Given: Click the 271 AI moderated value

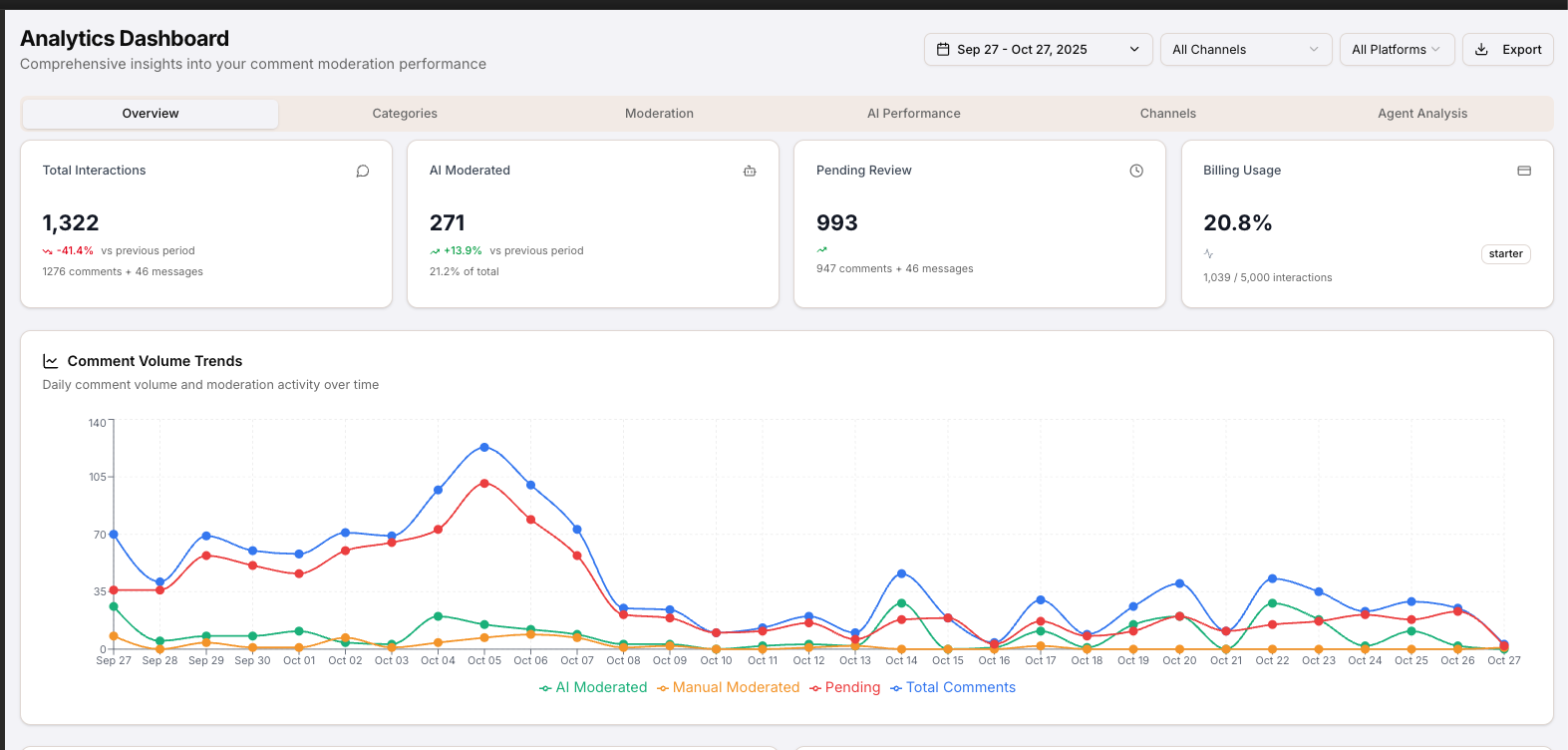Looking at the screenshot, I should (448, 222).
